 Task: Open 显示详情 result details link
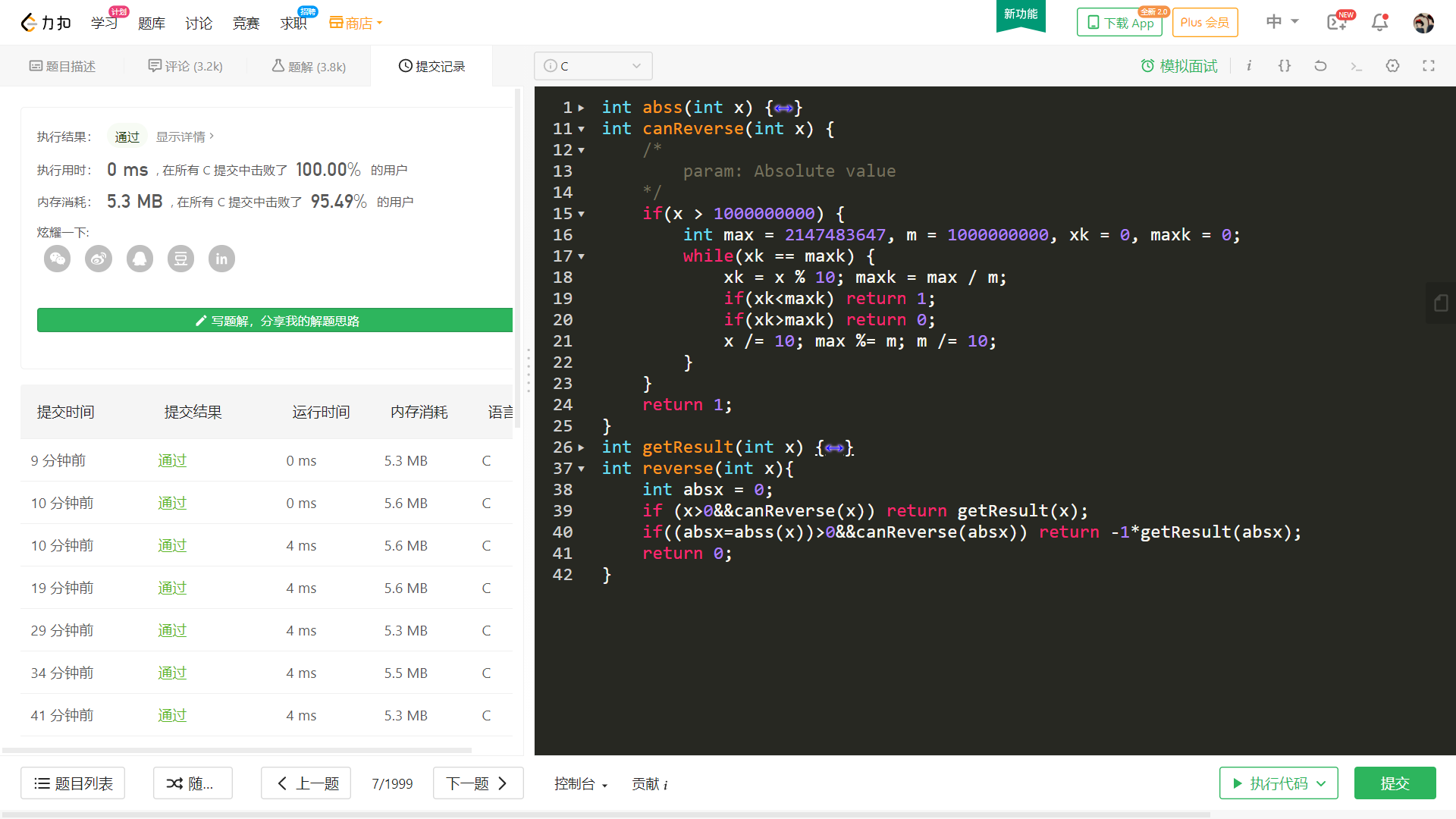pos(184,136)
